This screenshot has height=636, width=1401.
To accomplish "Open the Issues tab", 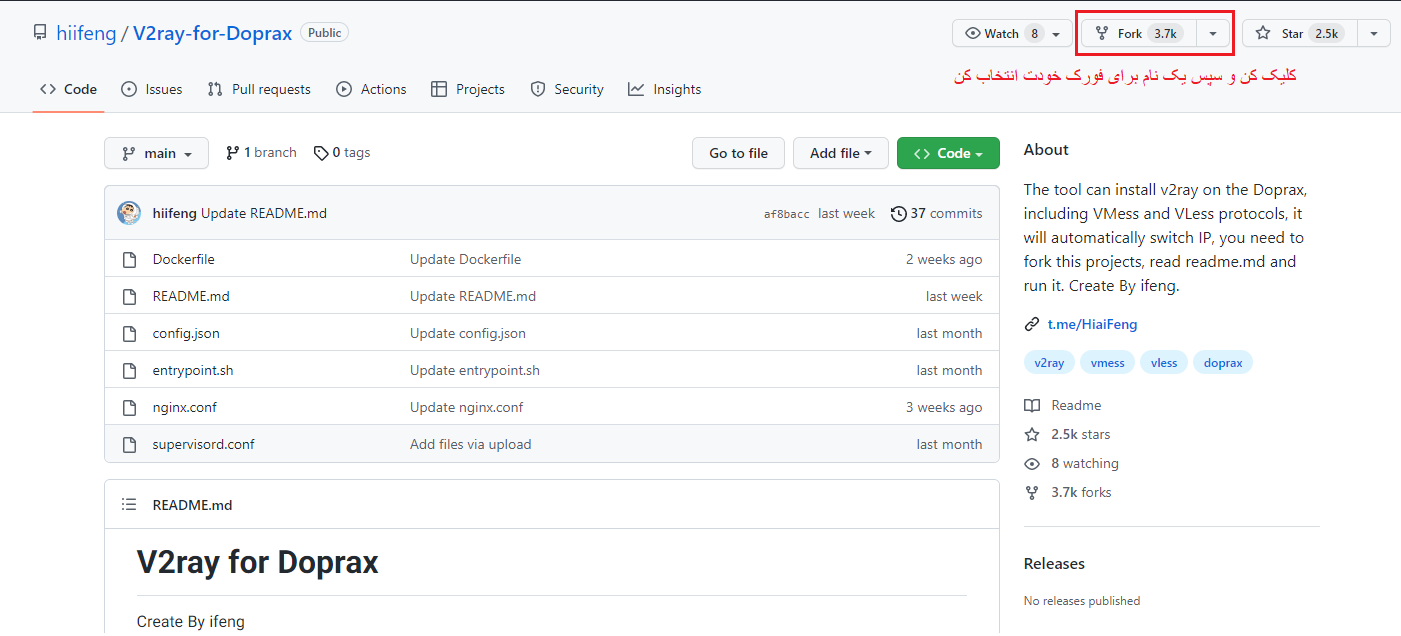I will click(x=151, y=89).
